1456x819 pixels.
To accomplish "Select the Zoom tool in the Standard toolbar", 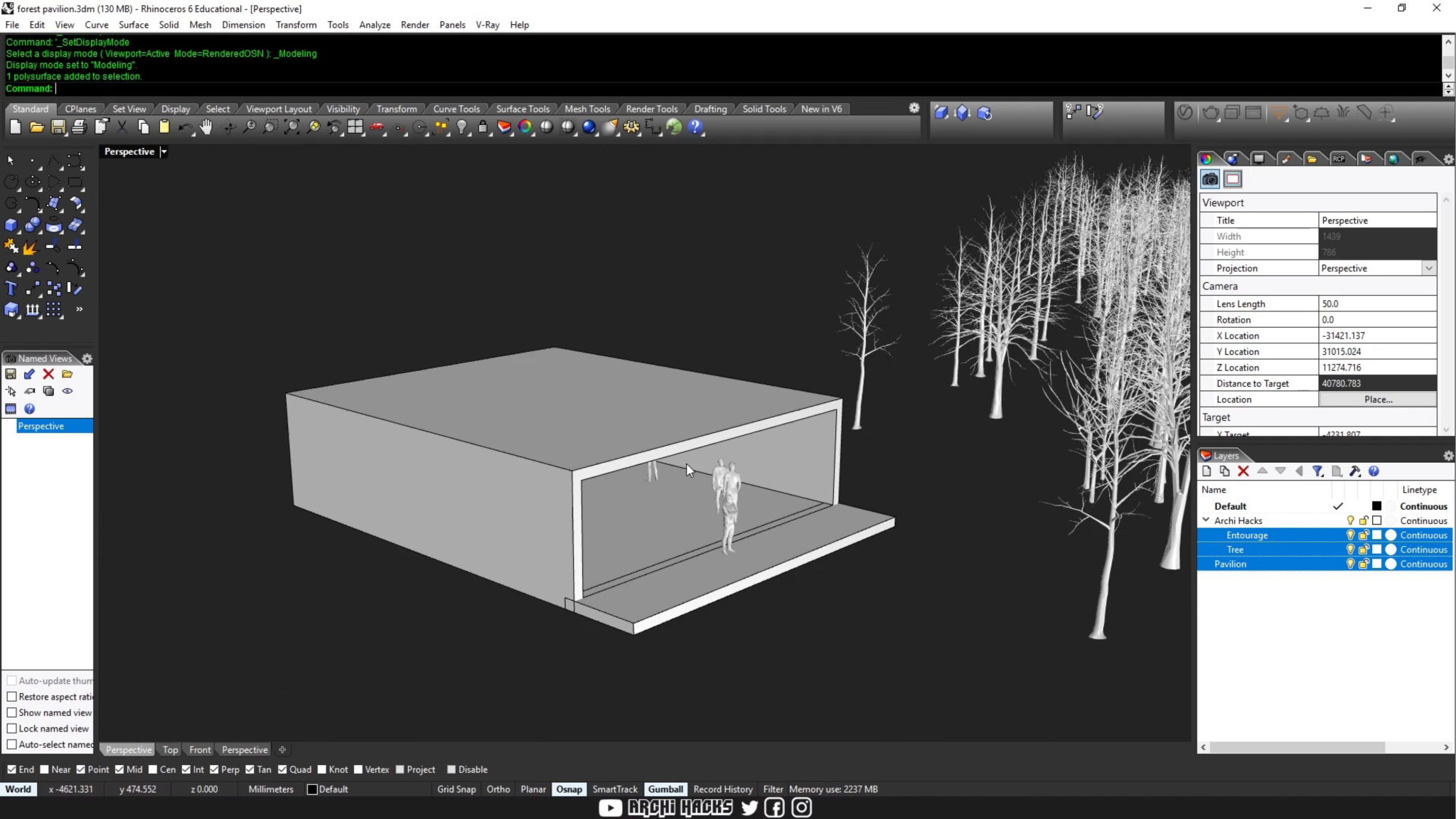I will [x=250, y=127].
